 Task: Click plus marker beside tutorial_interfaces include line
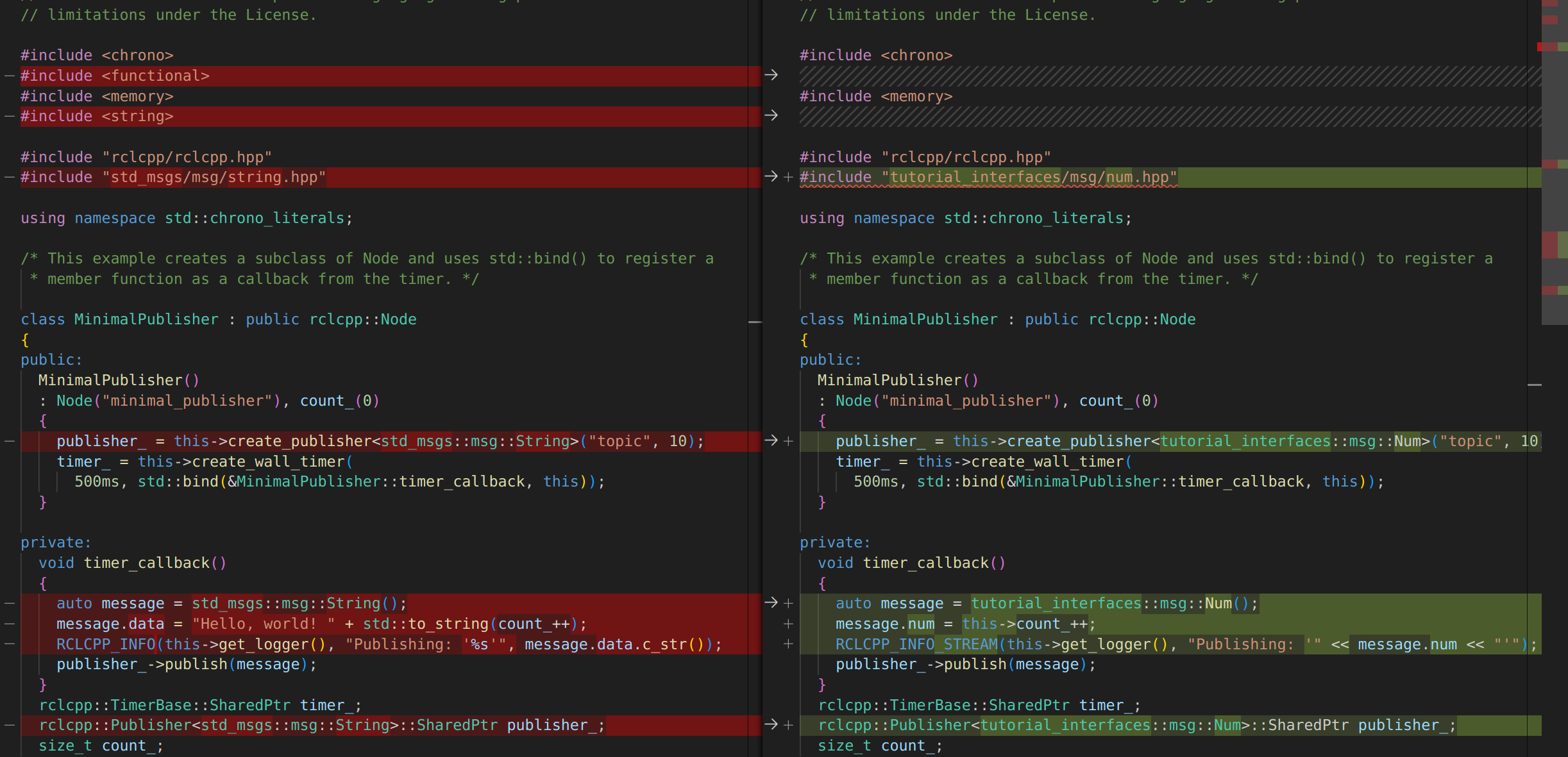789,178
